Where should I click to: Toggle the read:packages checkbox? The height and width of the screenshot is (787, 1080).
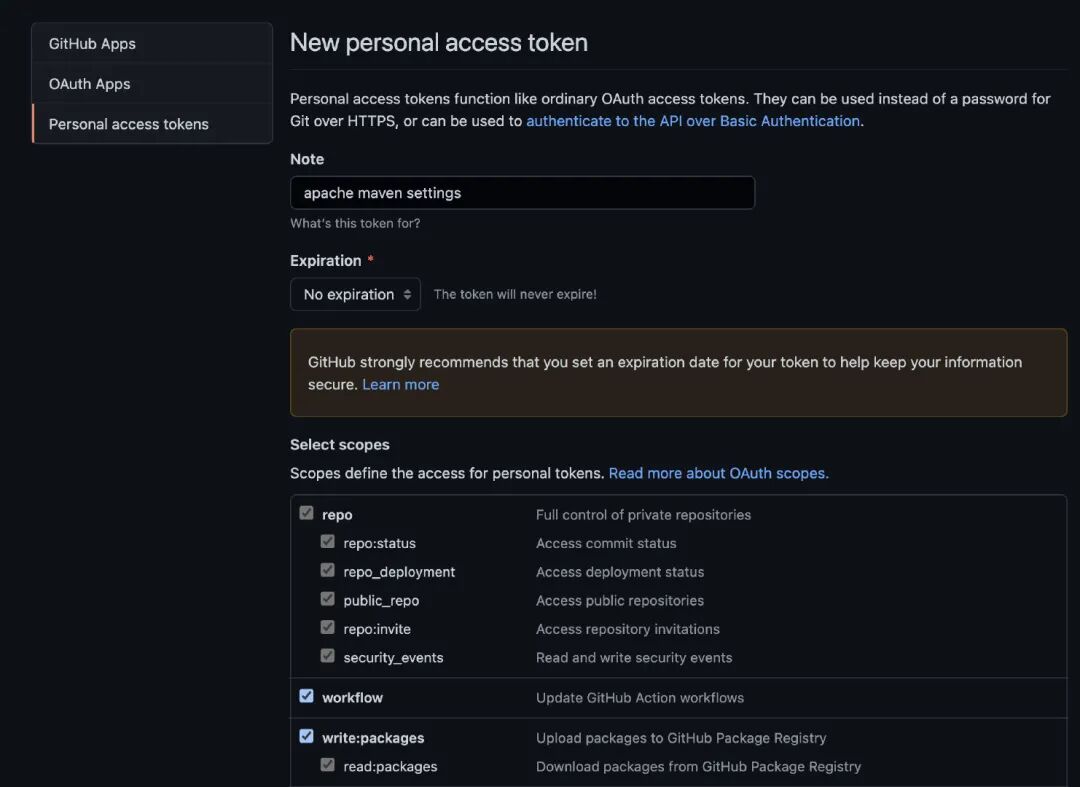click(327, 765)
